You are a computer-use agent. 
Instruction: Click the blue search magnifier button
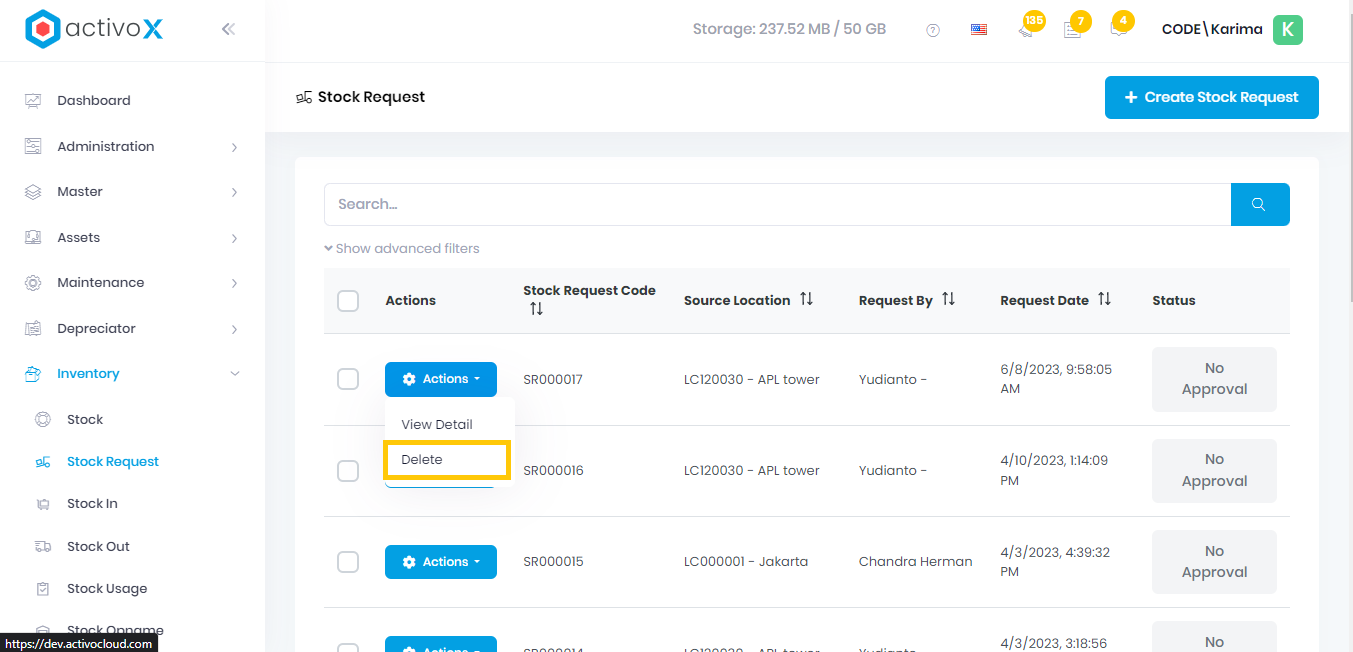tap(1259, 204)
